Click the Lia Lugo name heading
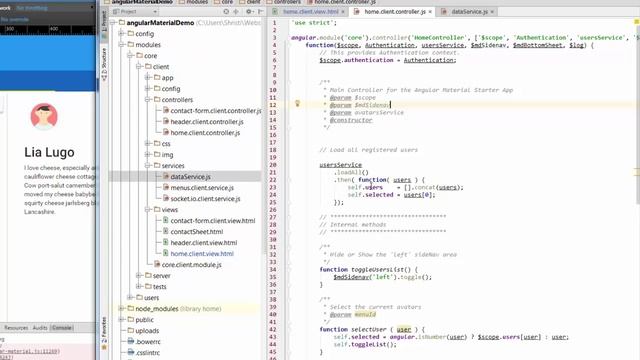 point(49,152)
